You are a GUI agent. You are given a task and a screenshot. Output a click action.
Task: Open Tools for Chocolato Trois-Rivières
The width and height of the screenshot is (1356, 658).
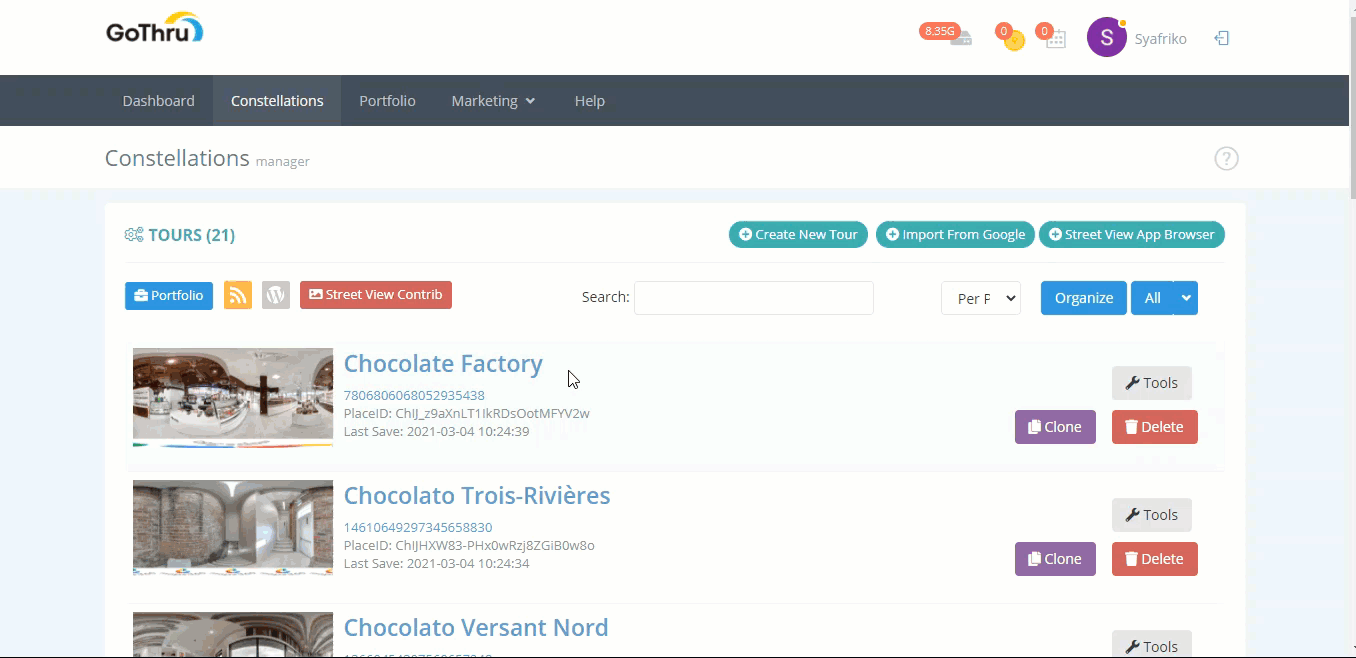(x=1152, y=515)
